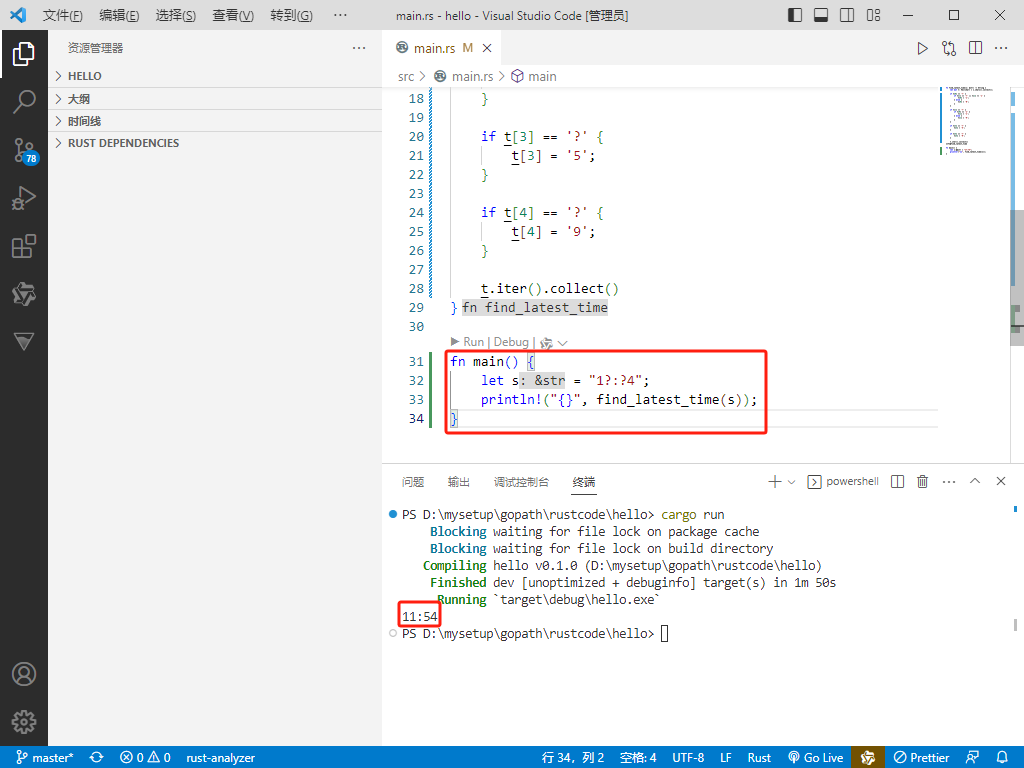1024x768 pixels.
Task: Synchronize changes icon in status bar
Action: [x=97, y=758]
